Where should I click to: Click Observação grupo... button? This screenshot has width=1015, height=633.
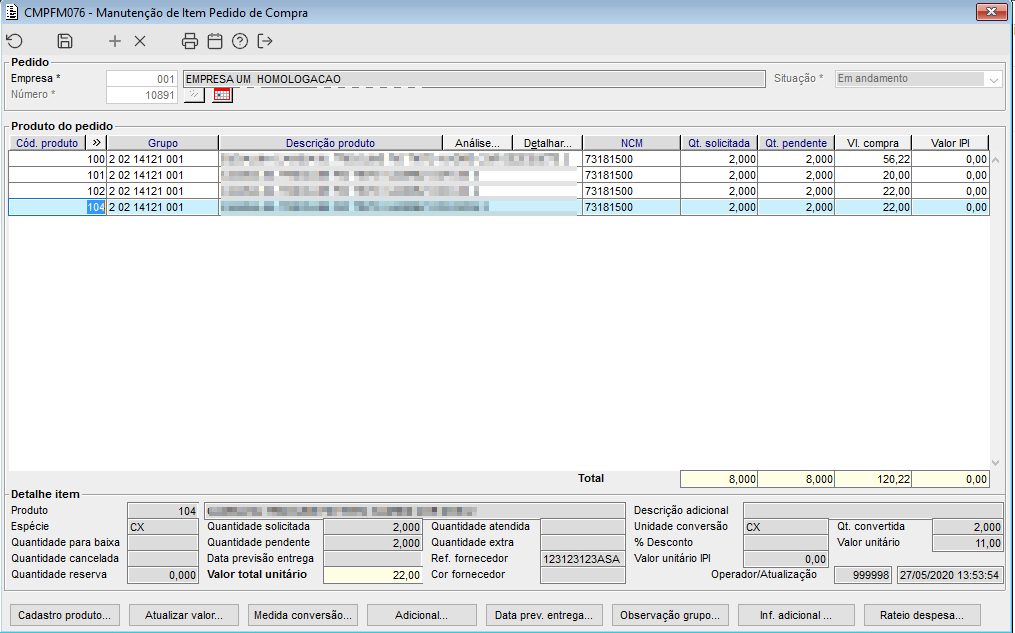[x=670, y=615]
